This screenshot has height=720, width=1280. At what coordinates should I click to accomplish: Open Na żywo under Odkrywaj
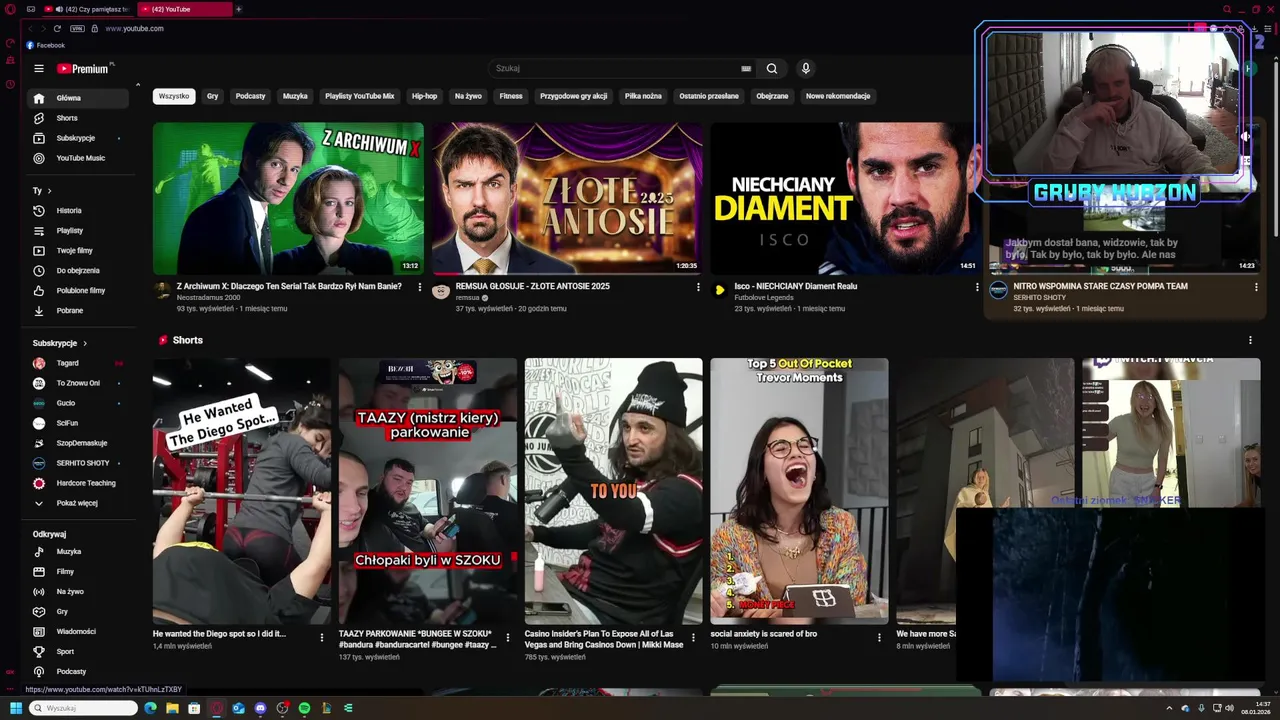(78, 592)
